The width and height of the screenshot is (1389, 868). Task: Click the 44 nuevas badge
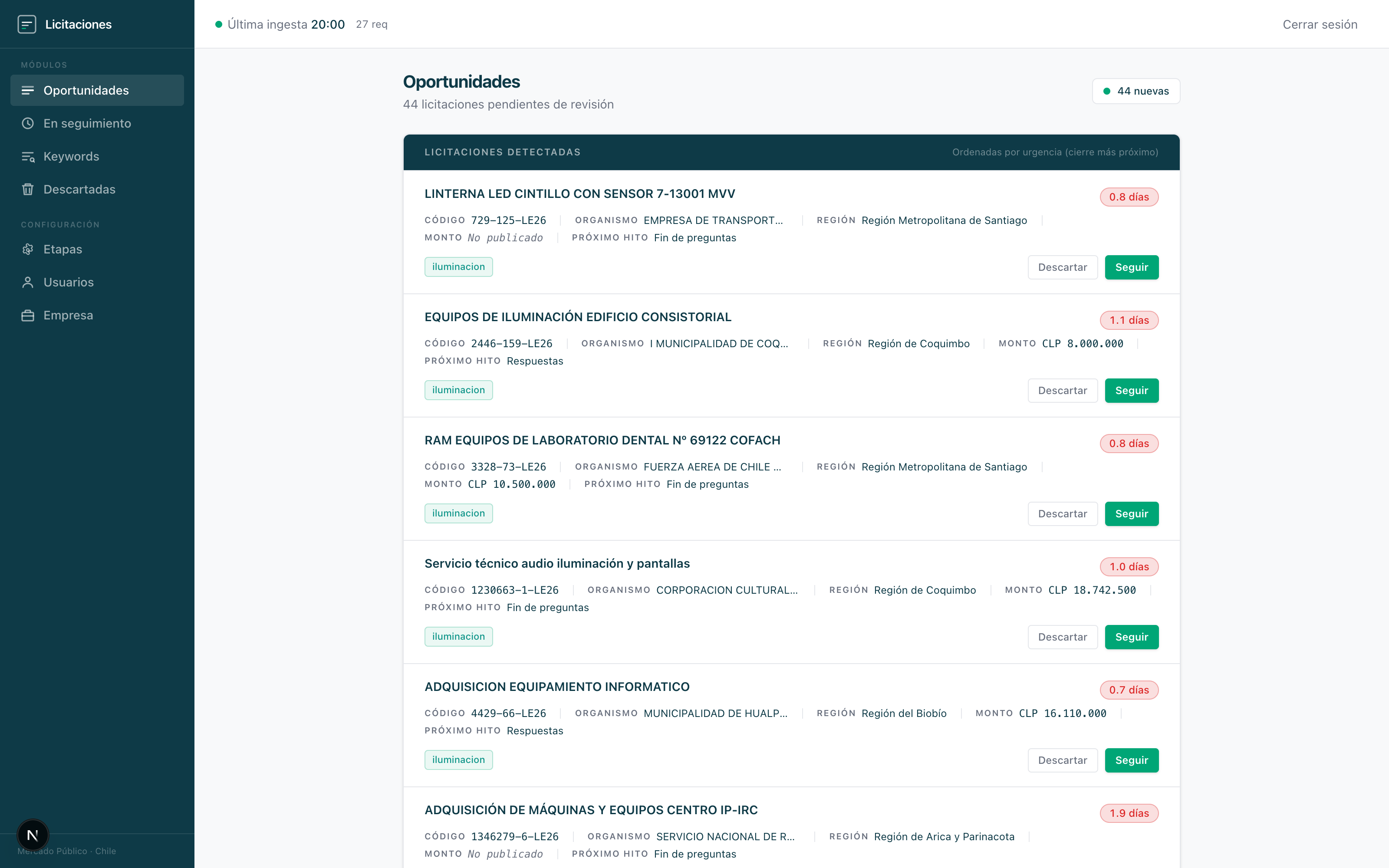pos(1136,91)
